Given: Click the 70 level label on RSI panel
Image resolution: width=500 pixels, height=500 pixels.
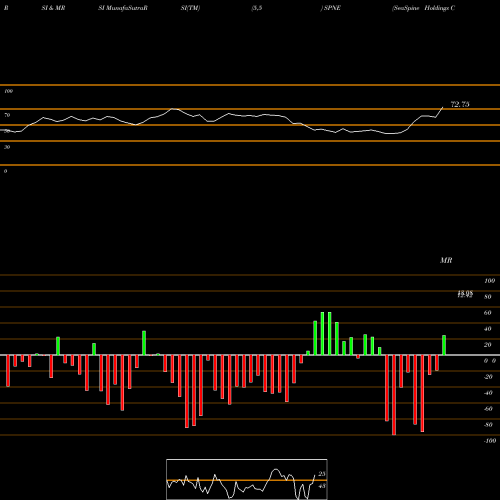Looking at the screenshot, I should [7, 115].
